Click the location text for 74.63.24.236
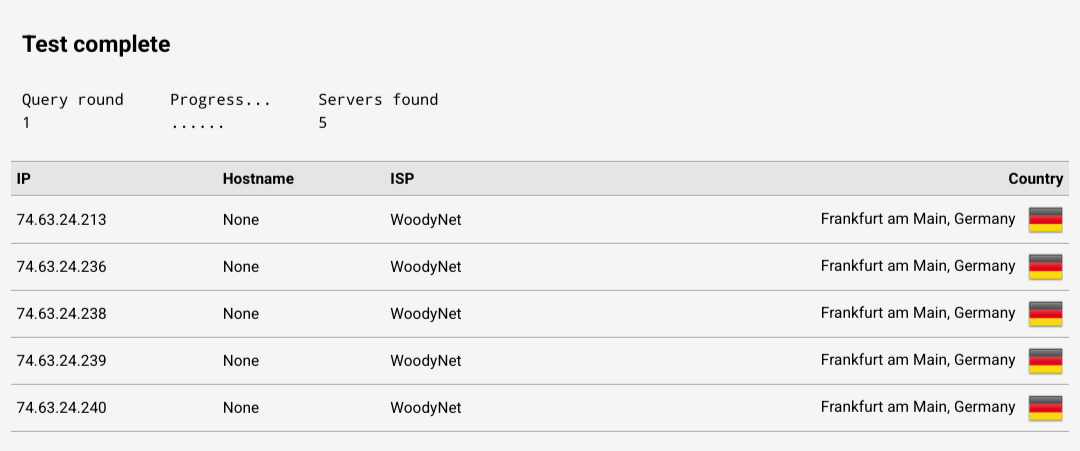 coord(917,266)
